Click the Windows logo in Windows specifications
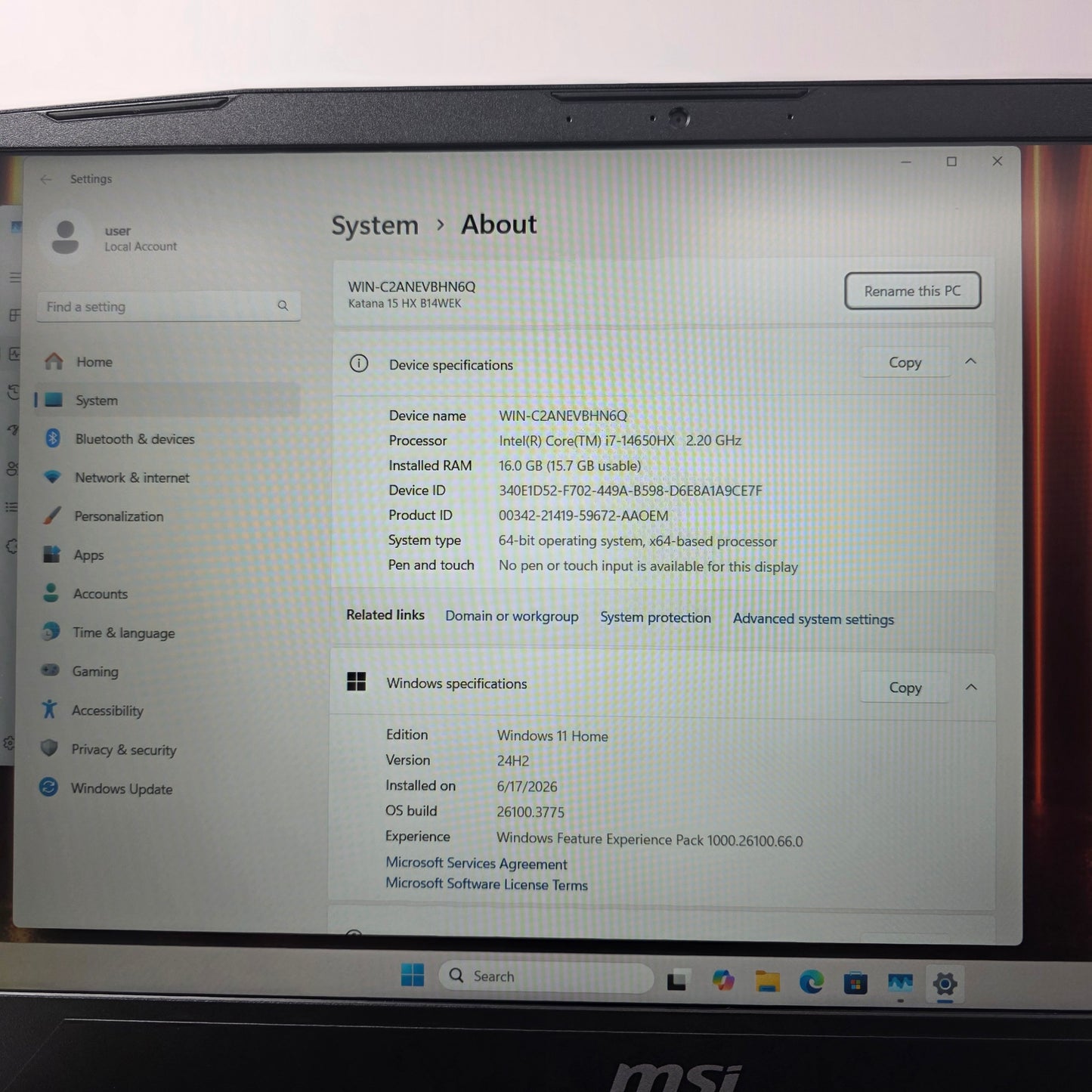This screenshot has width=1092, height=1092. click(356, 682)
